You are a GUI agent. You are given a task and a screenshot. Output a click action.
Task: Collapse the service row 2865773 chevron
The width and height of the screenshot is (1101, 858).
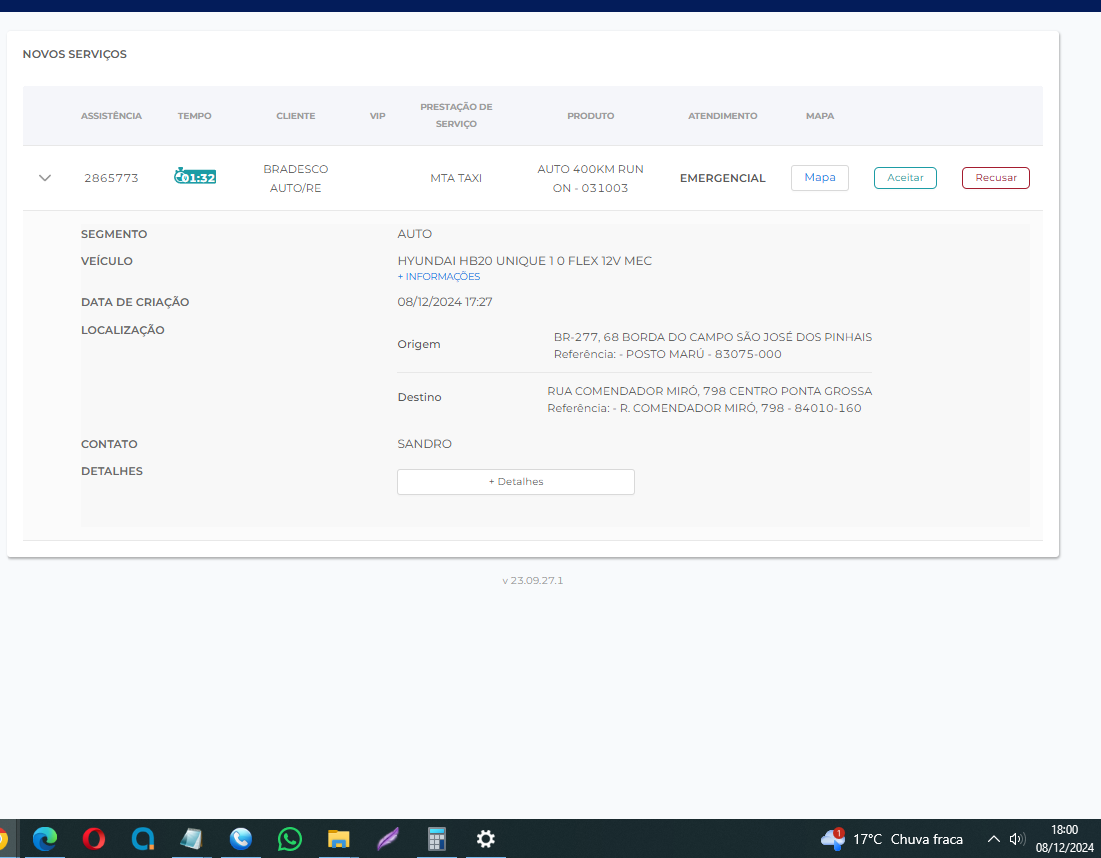(x=44, y=178)
